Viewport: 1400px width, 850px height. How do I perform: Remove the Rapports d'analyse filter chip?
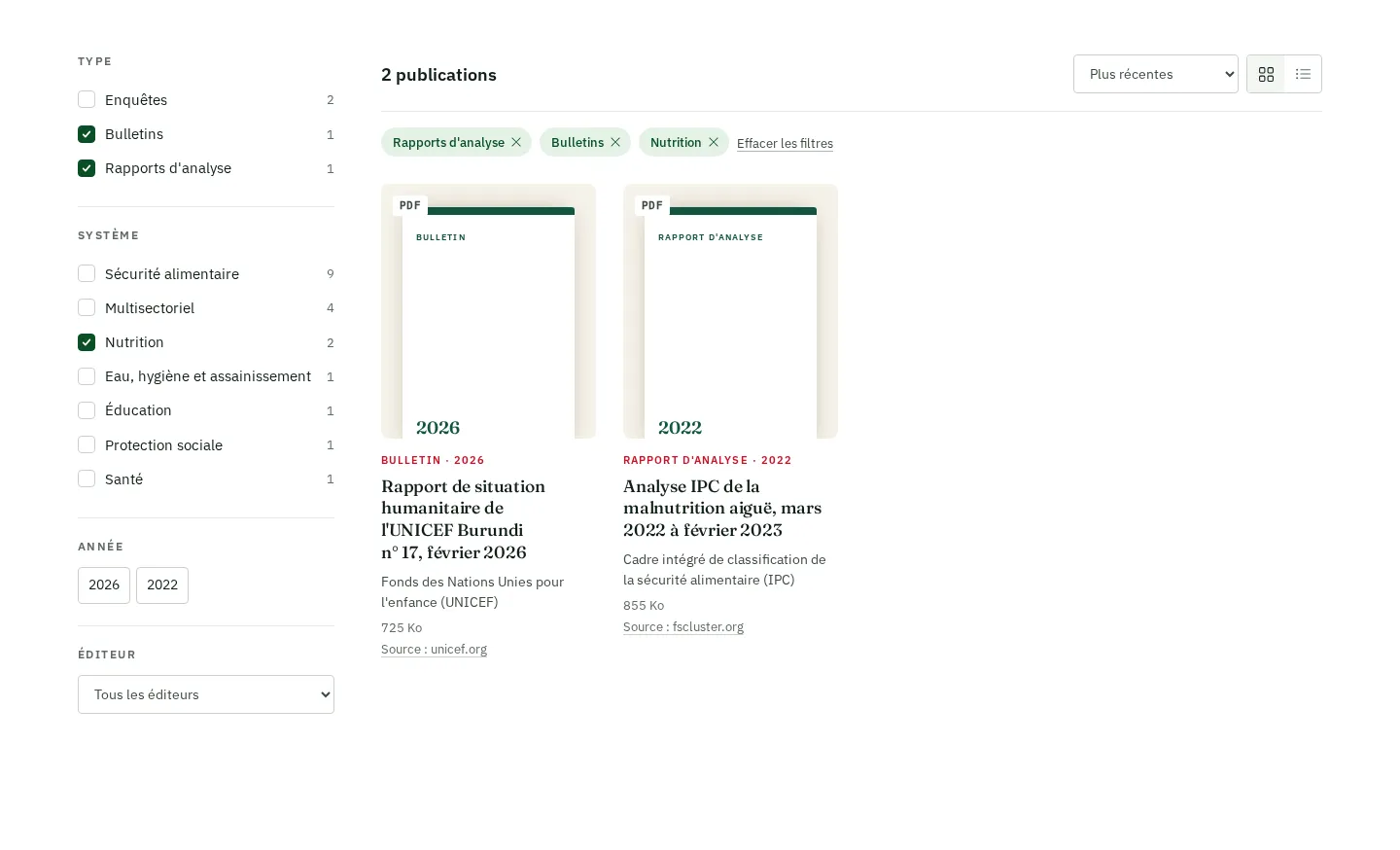(x=516, y=142)
